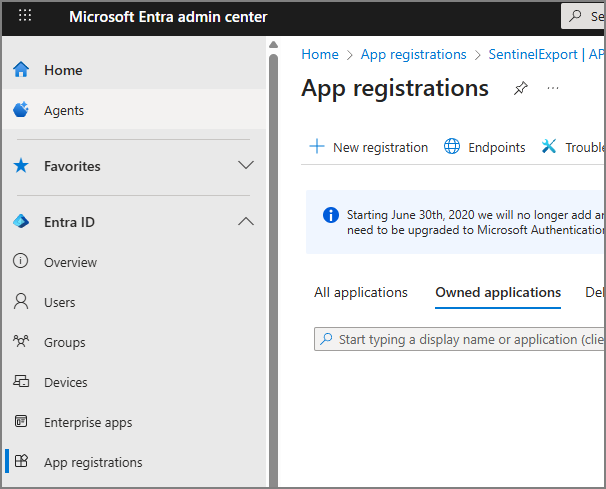
Task: Select the Troubleshoot wrench icon
Action: [548, 147]
